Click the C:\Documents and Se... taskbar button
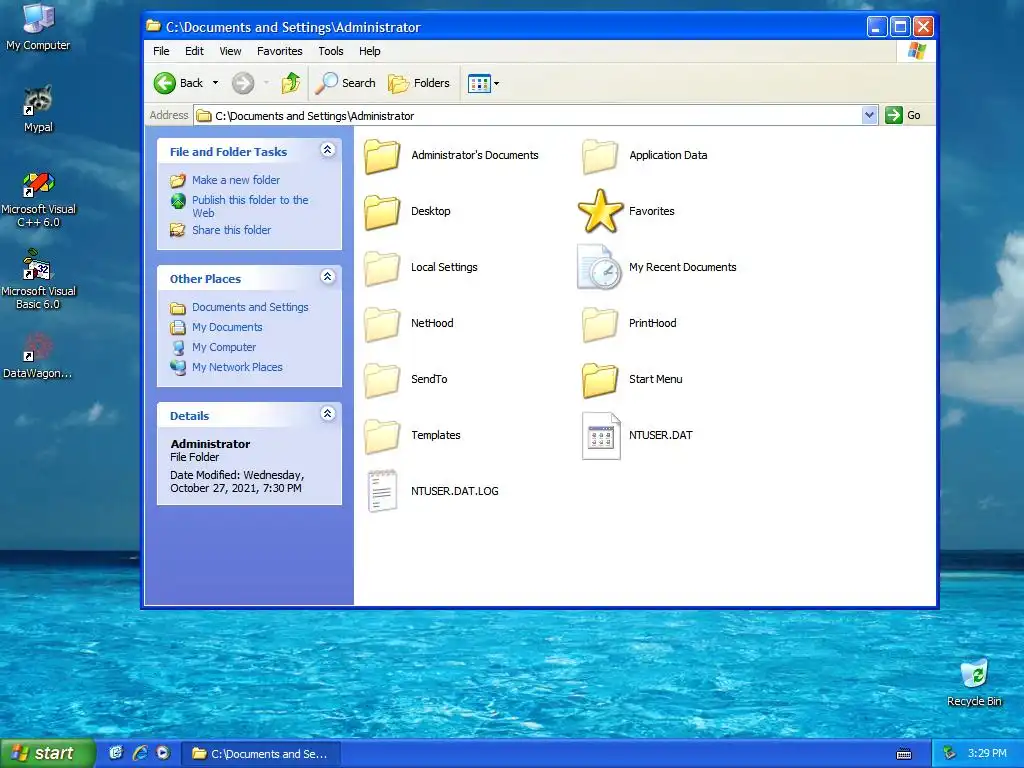The height and width of the screenshot is (768, 1024). [x=261, y=754]
